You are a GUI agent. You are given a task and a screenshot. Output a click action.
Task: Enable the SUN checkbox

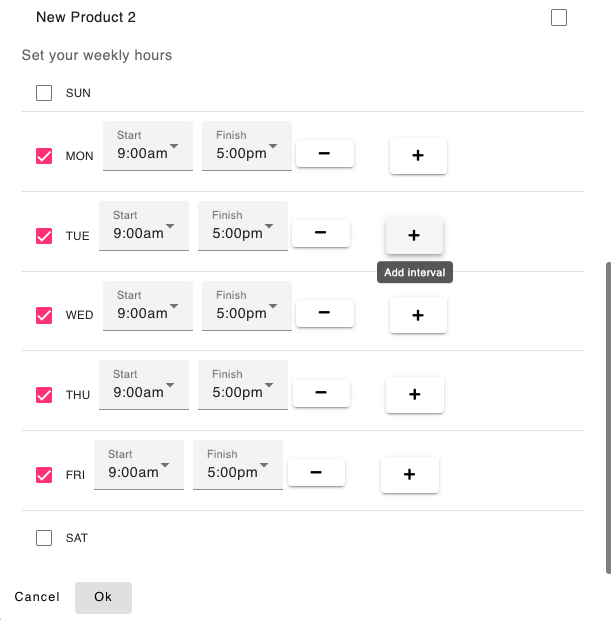click(44, 93)
